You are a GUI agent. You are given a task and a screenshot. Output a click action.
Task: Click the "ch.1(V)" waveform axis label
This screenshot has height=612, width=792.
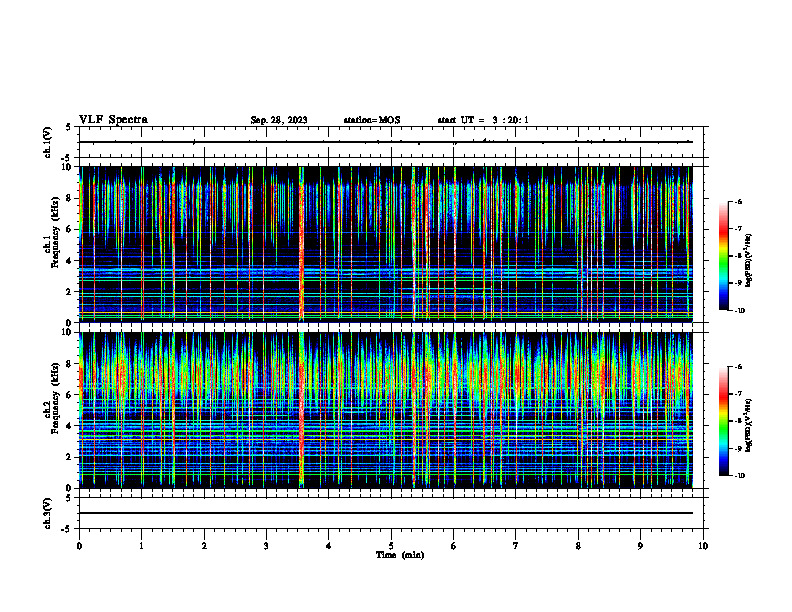click(x=48, y=142)
